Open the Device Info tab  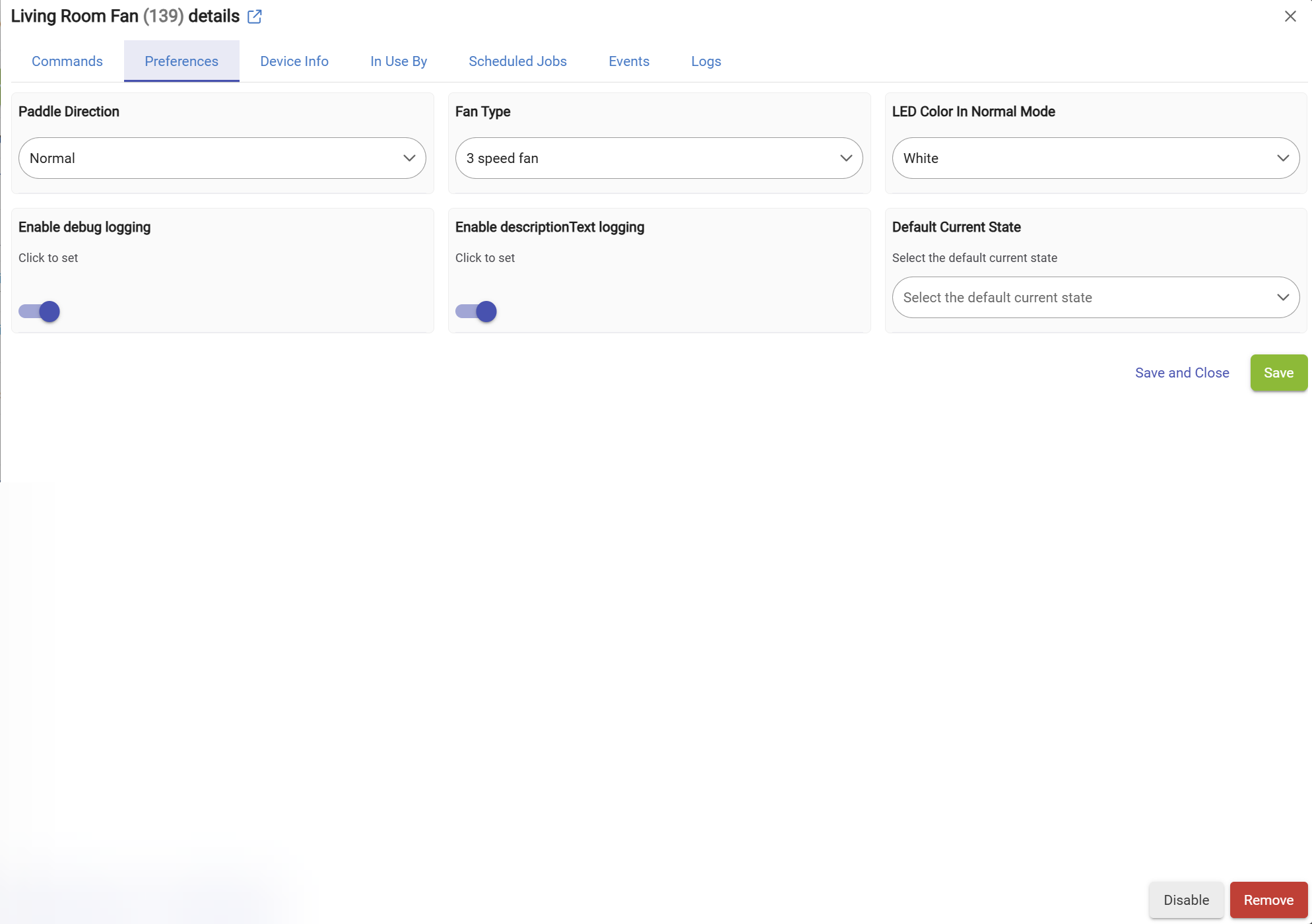pyautogui.click(x=294, y=61)
